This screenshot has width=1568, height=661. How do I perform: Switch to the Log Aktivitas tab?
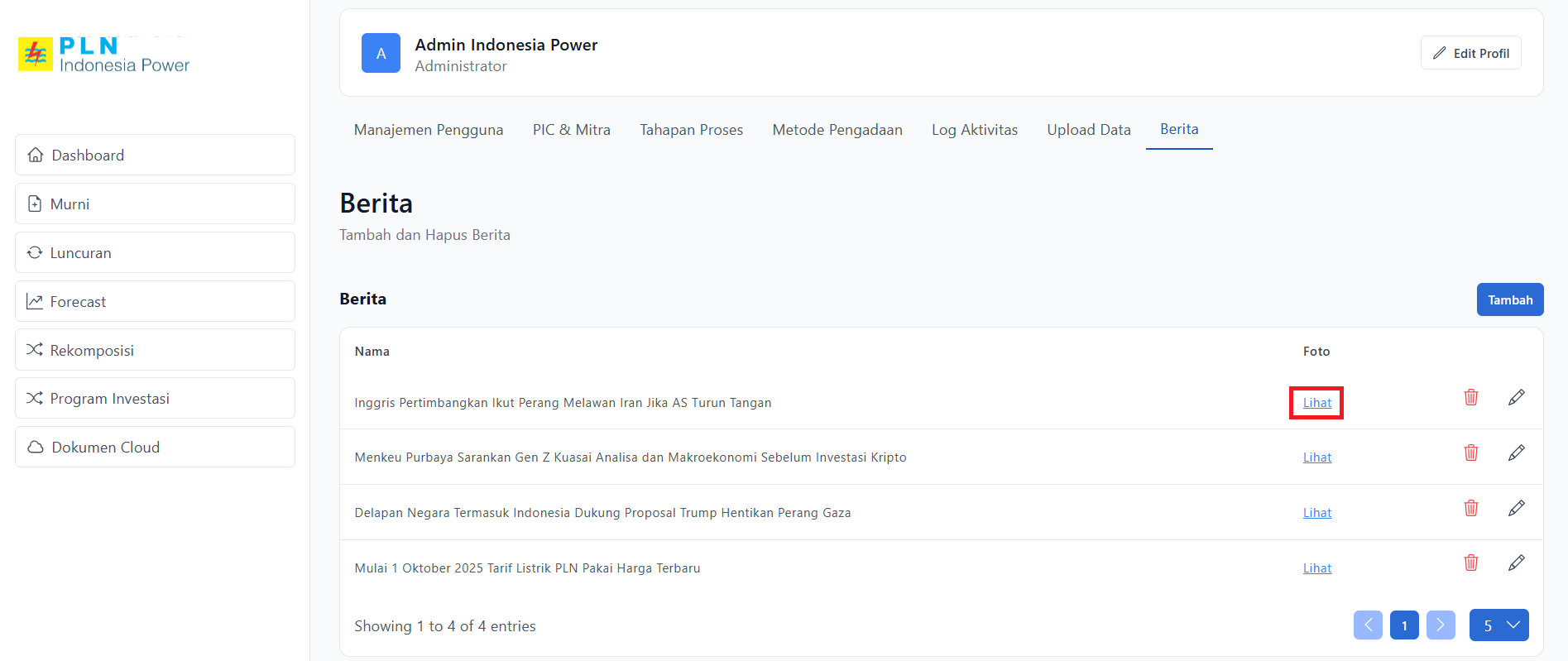[974, 130]
